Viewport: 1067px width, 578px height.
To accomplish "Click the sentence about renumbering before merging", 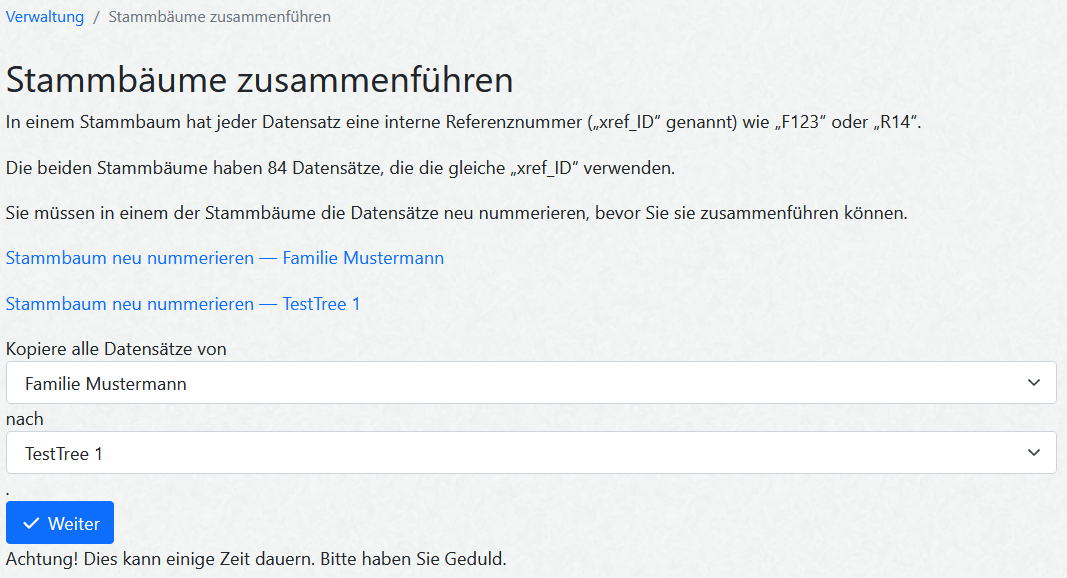I will pyautogui.click(x=456, y=213).
